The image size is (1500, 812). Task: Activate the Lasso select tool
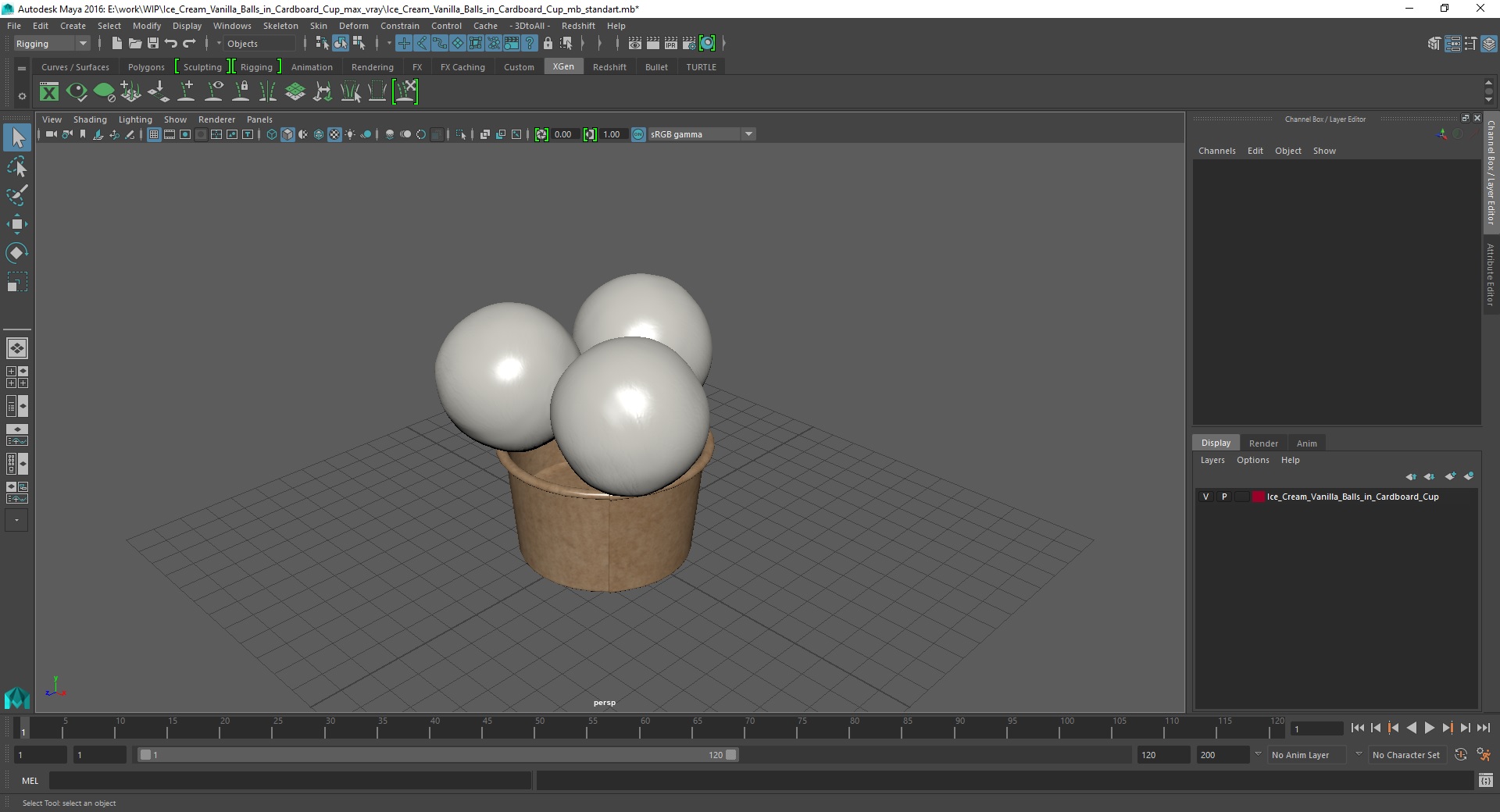pos(17,167)
